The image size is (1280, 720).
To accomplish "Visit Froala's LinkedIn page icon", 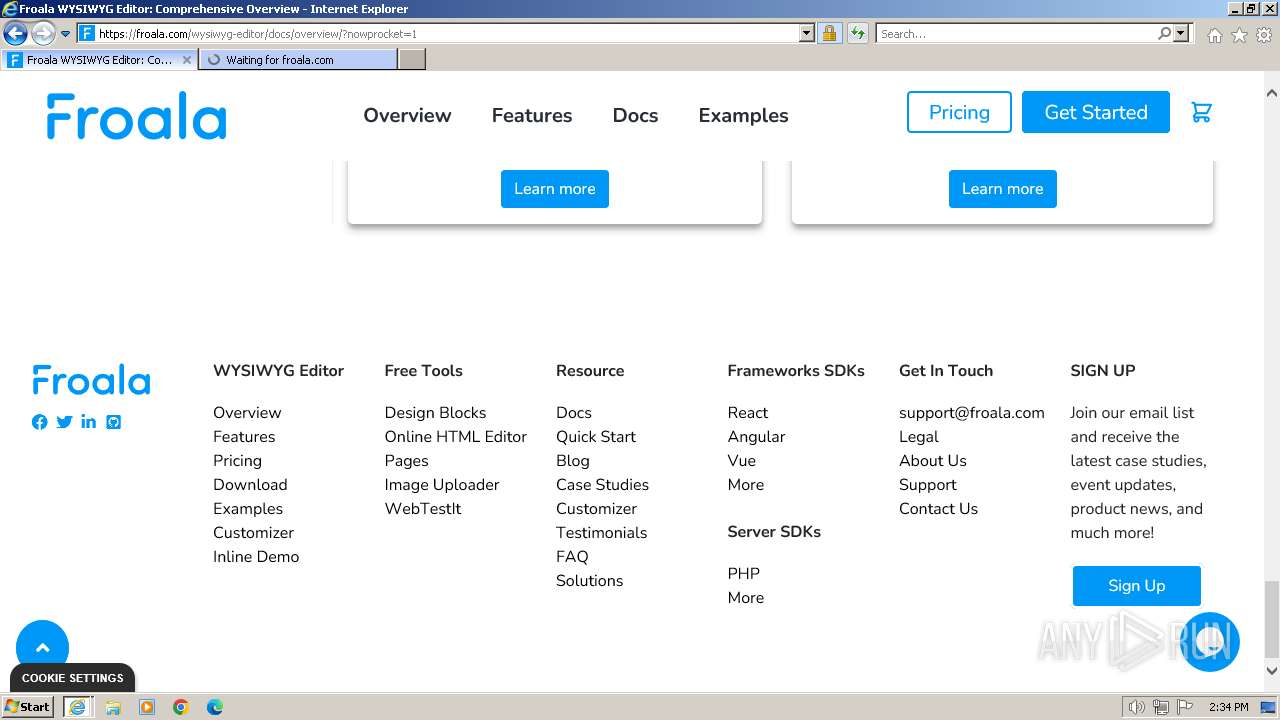I will (89, 422).
